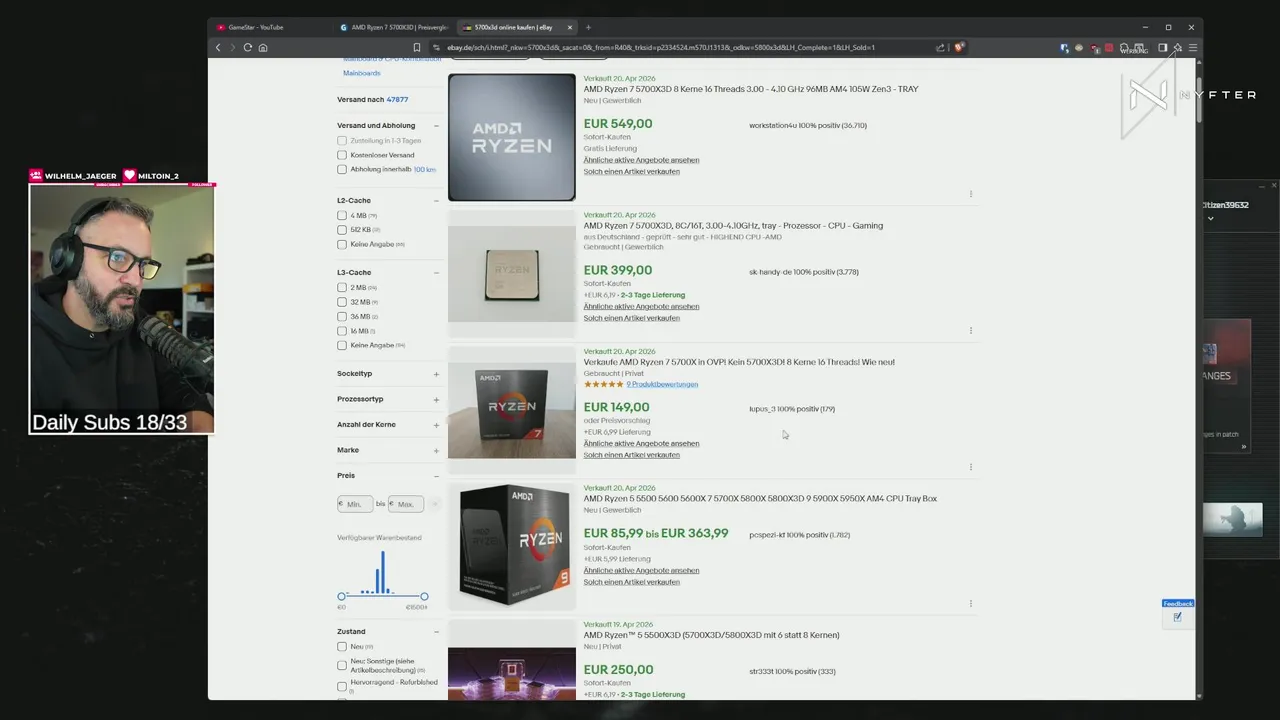Expand the Sockeltyp filter
The image size is (1280, 720).
436,374
